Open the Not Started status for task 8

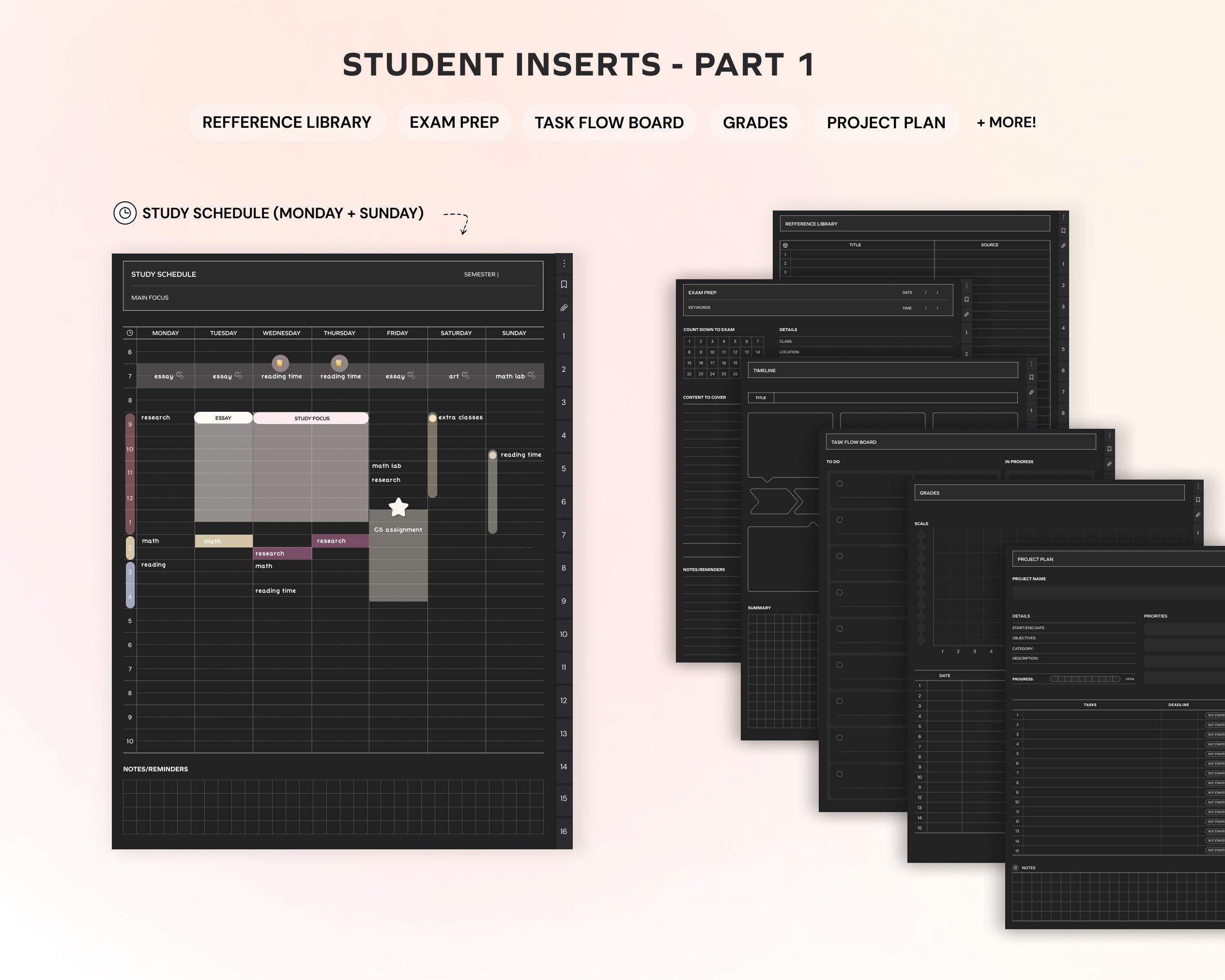1215,783
